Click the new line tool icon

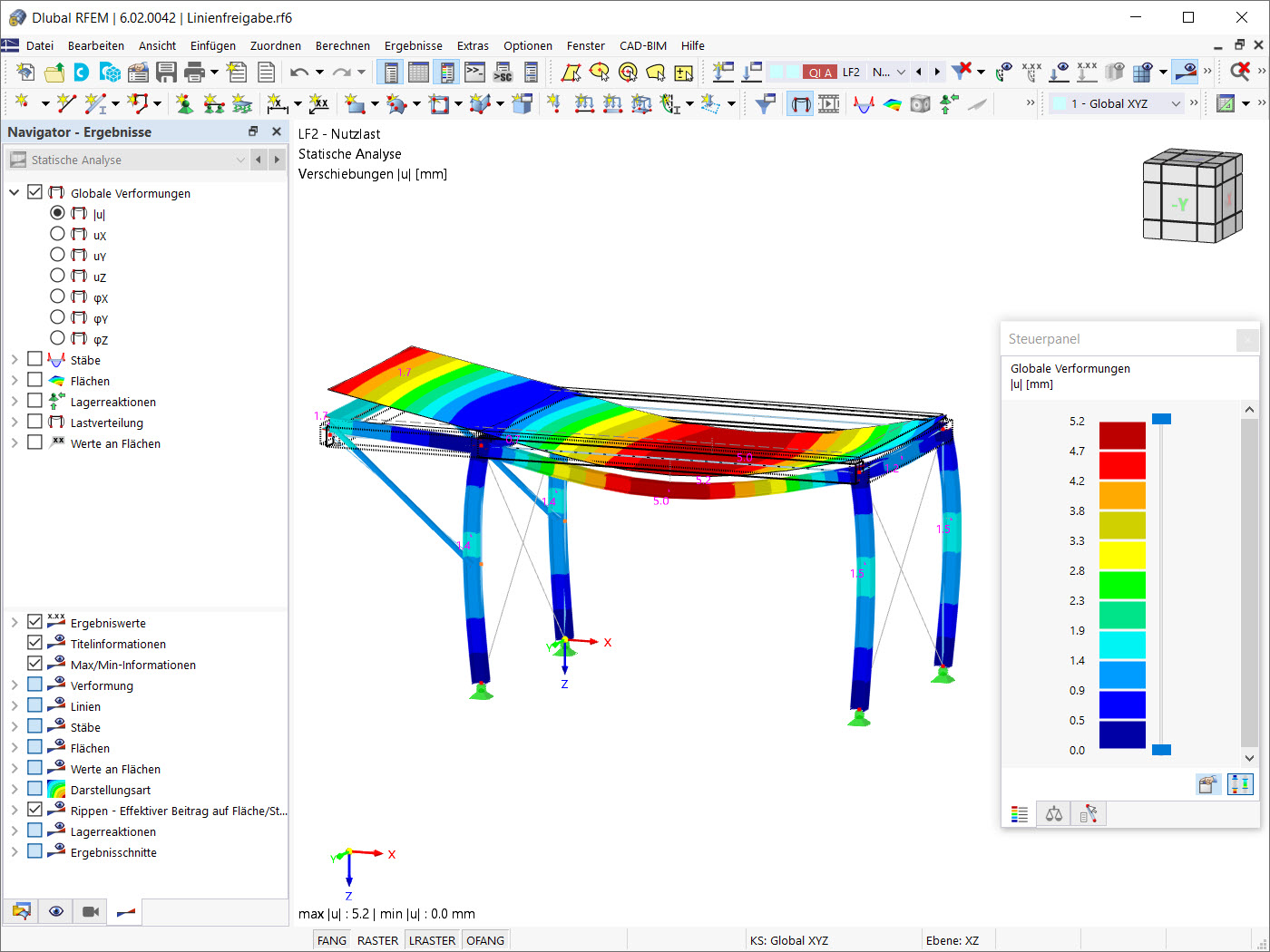pos(66,103)
